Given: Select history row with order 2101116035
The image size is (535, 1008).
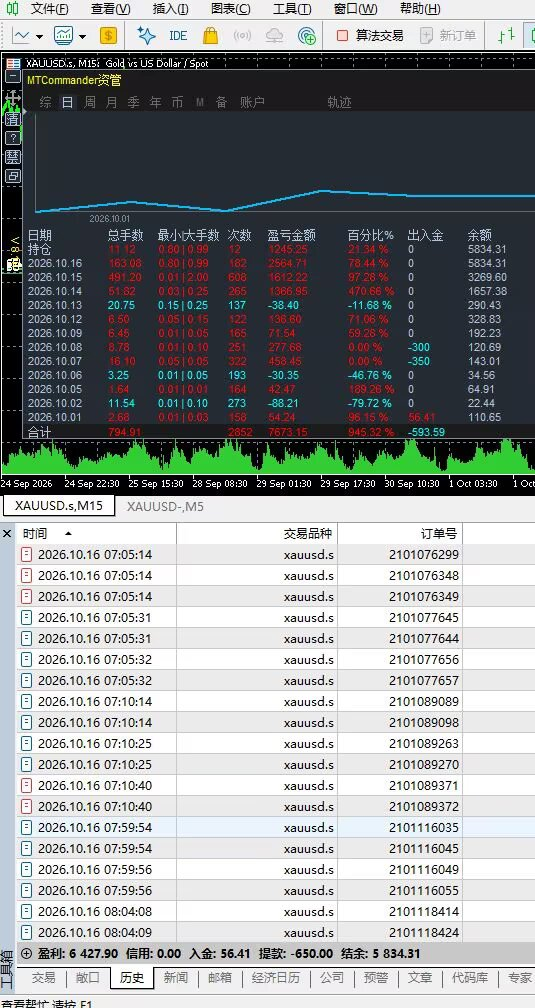Looking at the screenshot, I should click(276, 827).
